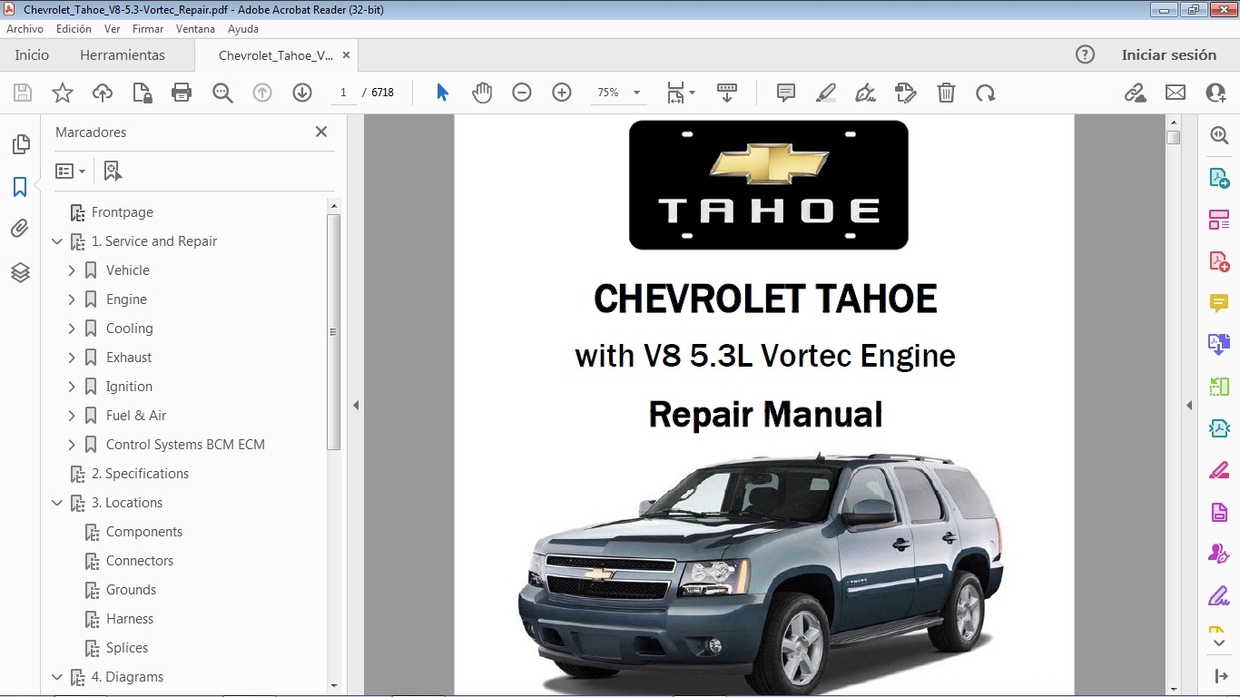Collapse the 1. Service and Repair bookmark
1240x697 pixels.
click(x=57, y=241)
